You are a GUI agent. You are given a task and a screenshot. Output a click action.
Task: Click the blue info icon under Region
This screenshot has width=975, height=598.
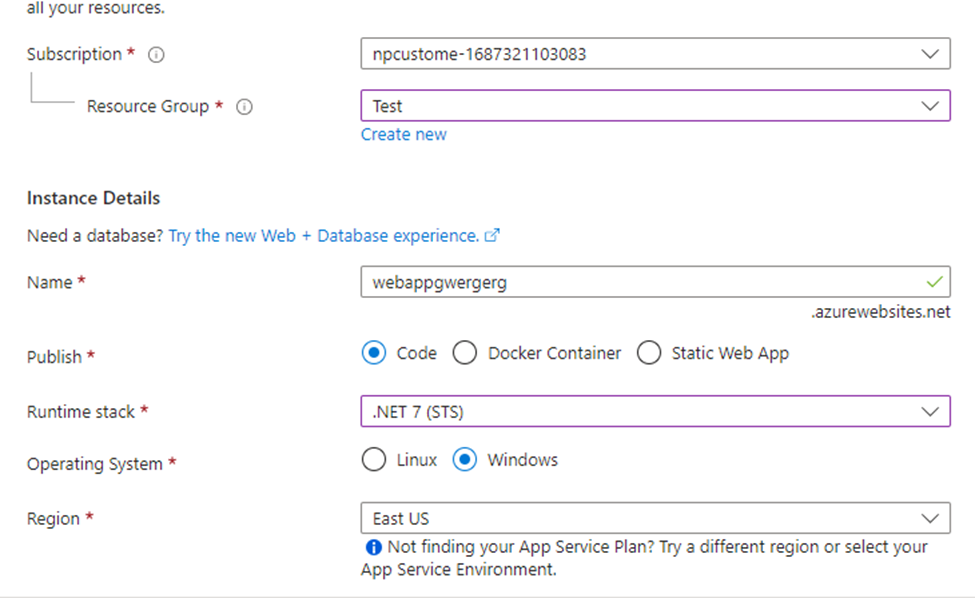click(373, 548)
